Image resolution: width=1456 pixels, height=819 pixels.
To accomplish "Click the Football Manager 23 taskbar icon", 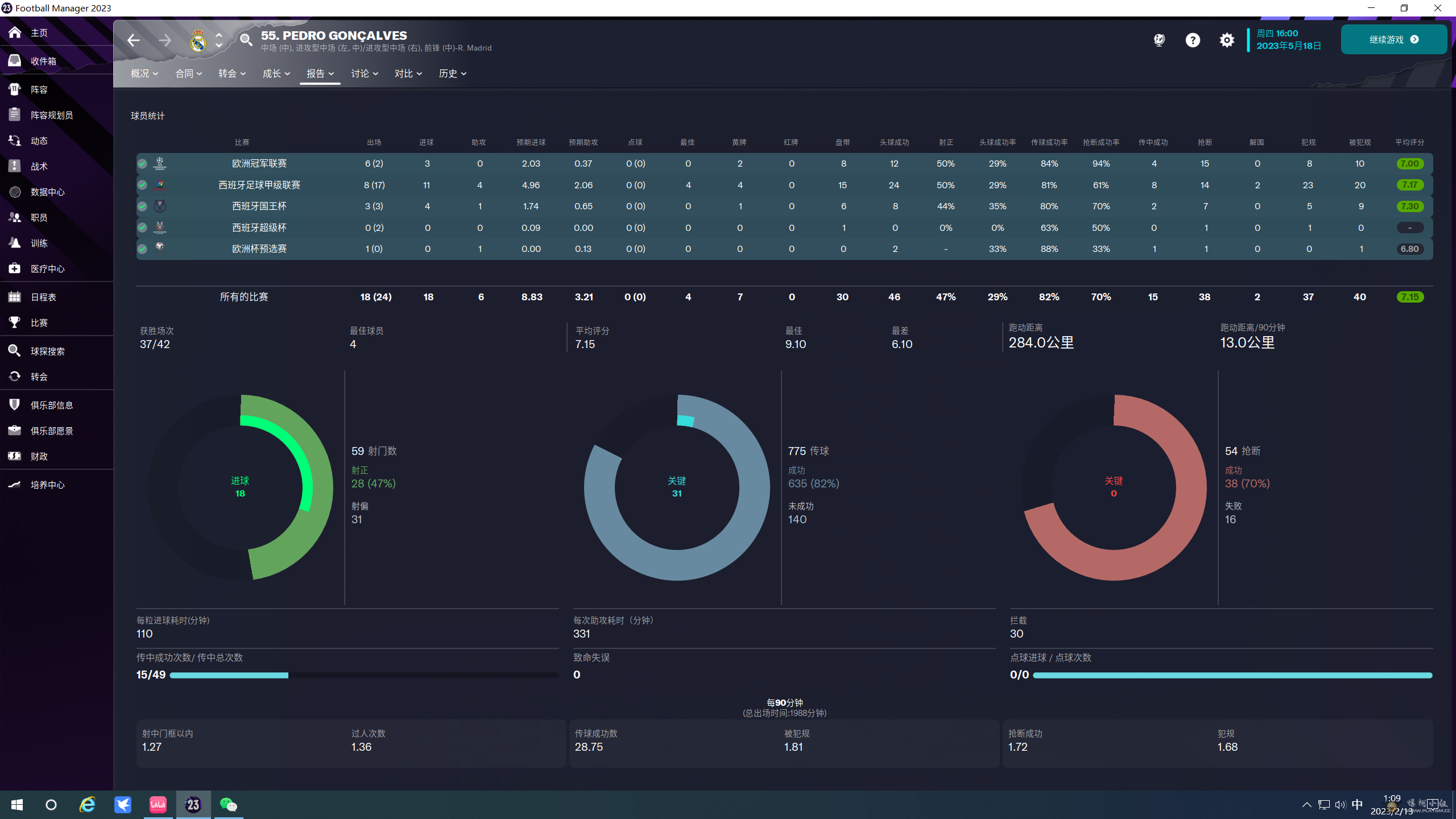I will pyautogui.click(x=193, y=805).
